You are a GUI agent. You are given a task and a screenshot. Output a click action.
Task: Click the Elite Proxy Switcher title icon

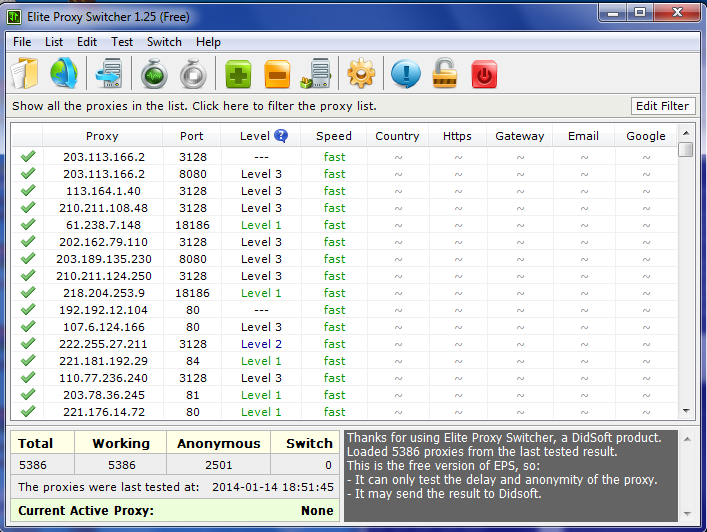coord(14,17)
